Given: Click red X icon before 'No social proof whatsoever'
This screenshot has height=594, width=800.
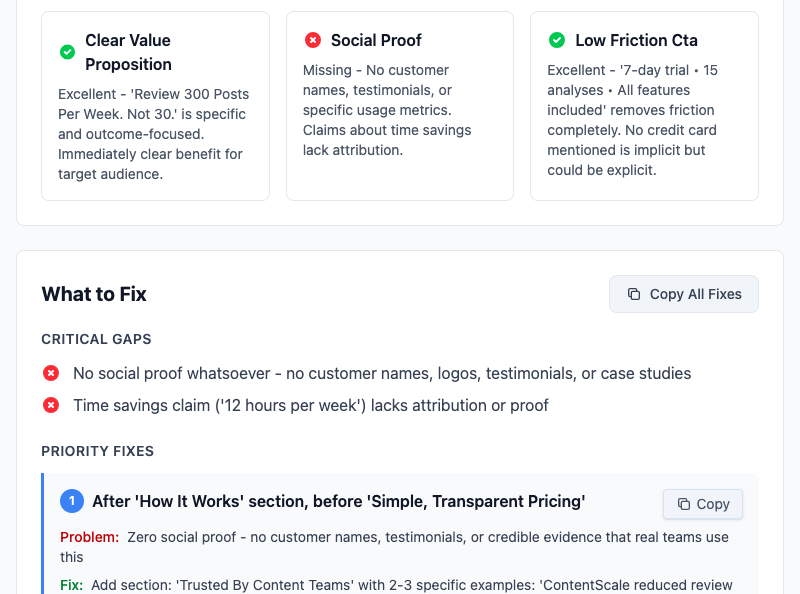Looking at the screenshot, I should tap(51, 373).
